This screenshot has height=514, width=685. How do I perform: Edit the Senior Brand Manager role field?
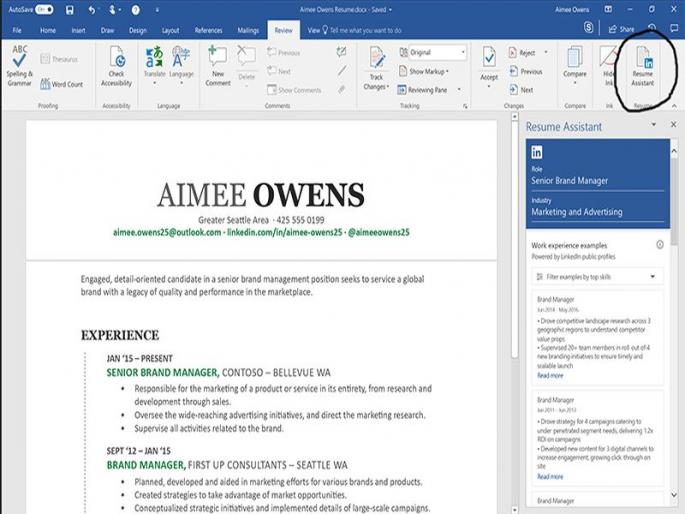click(597, 180)
